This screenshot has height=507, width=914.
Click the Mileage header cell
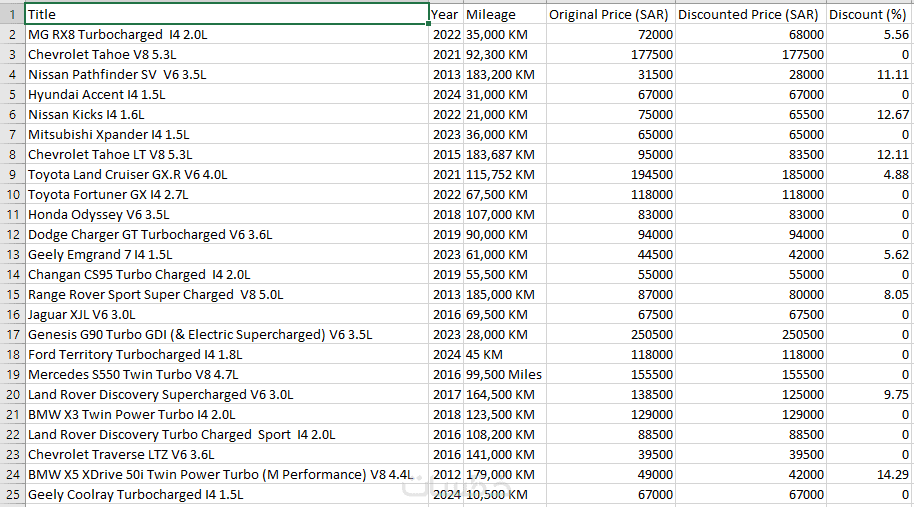(x=505, y=14)
